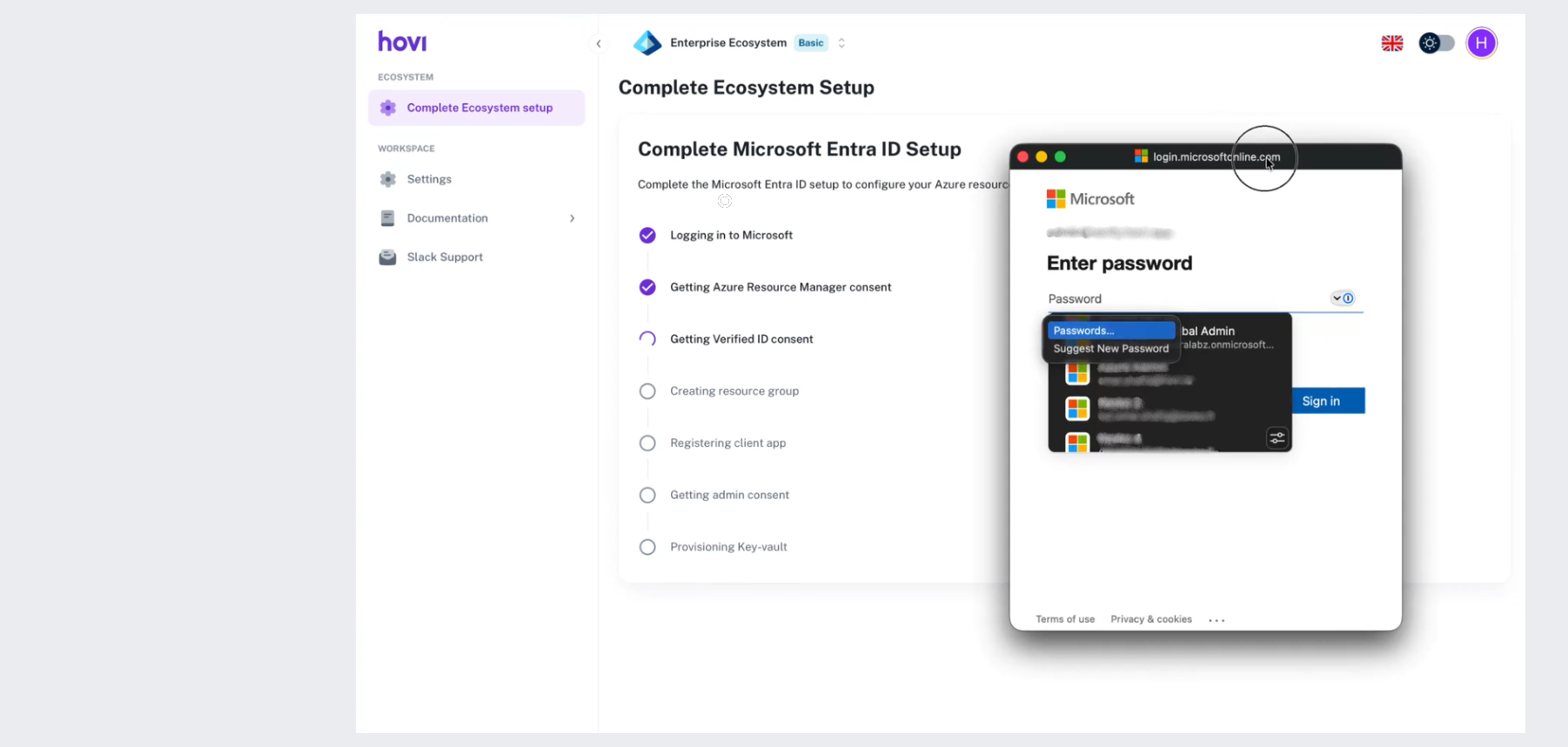Click into the Password input field
1568x747 pixels.
coord(1183,299)
